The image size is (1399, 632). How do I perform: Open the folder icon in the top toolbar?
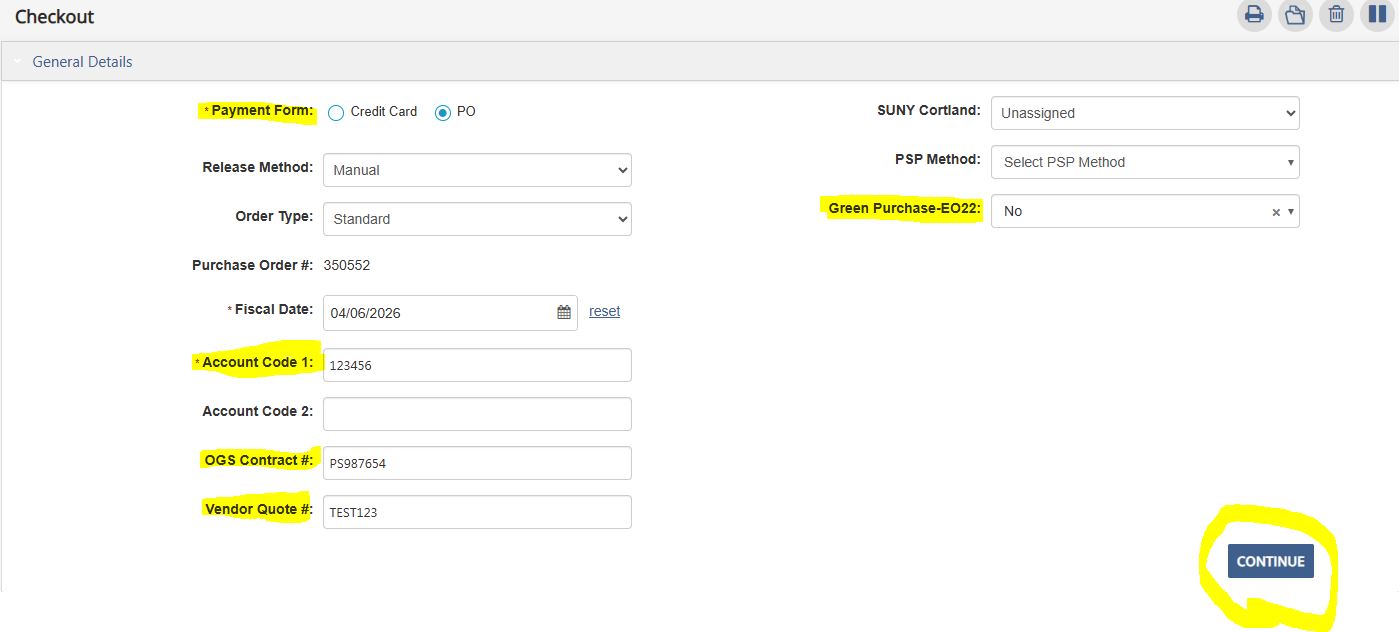click(1295, 15)
